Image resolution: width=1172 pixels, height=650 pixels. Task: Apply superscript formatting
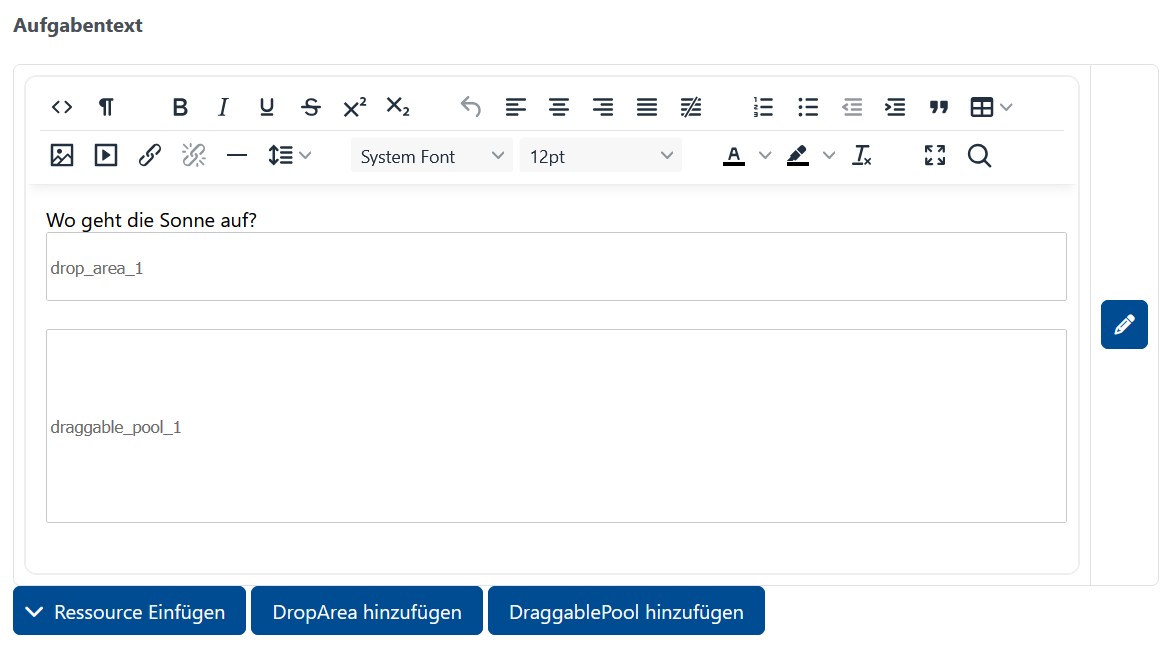pos(355,107)
